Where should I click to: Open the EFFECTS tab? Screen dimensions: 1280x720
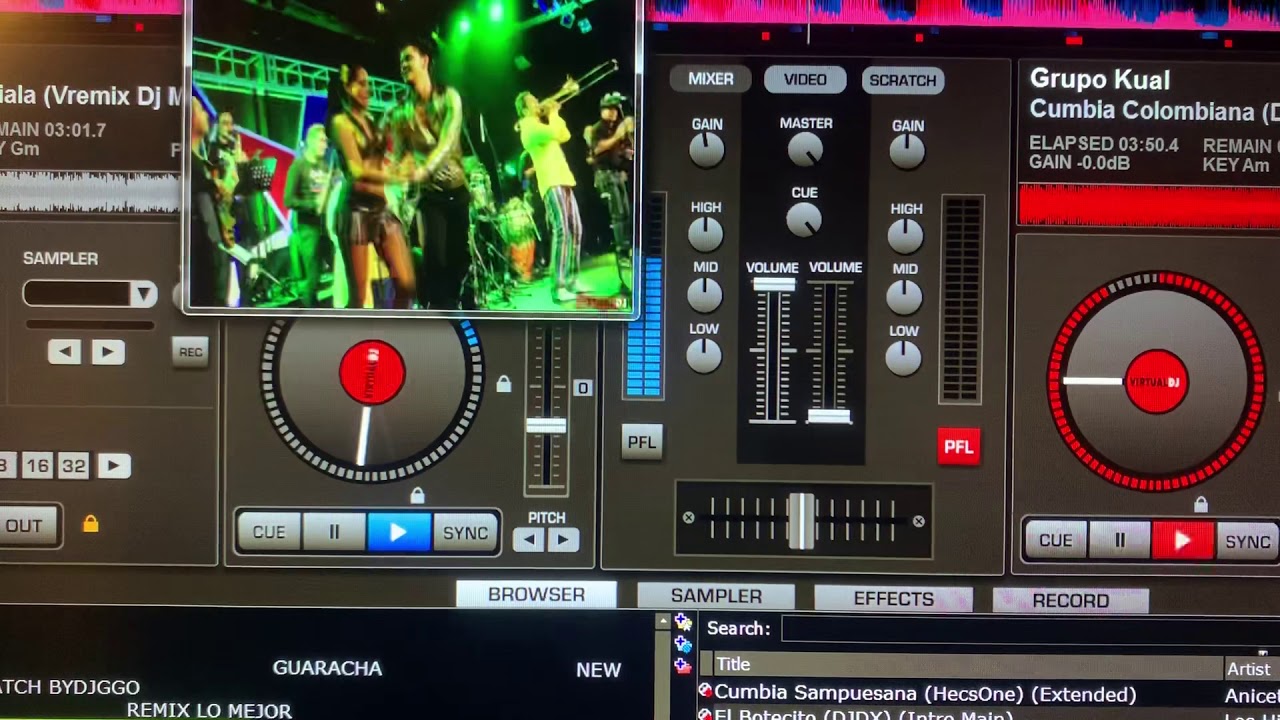tap(893, 599)
